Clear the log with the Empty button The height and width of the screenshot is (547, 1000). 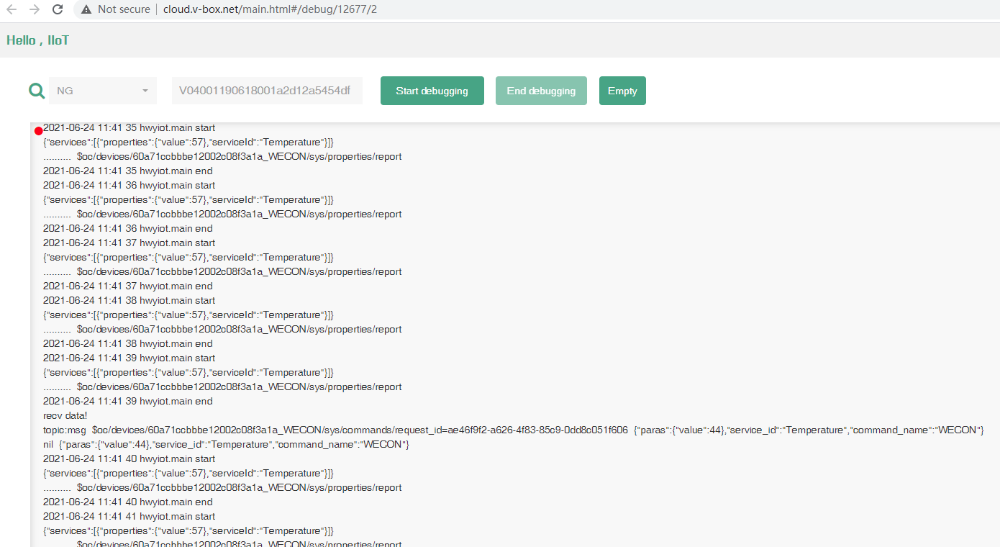(x=622, y=91)
